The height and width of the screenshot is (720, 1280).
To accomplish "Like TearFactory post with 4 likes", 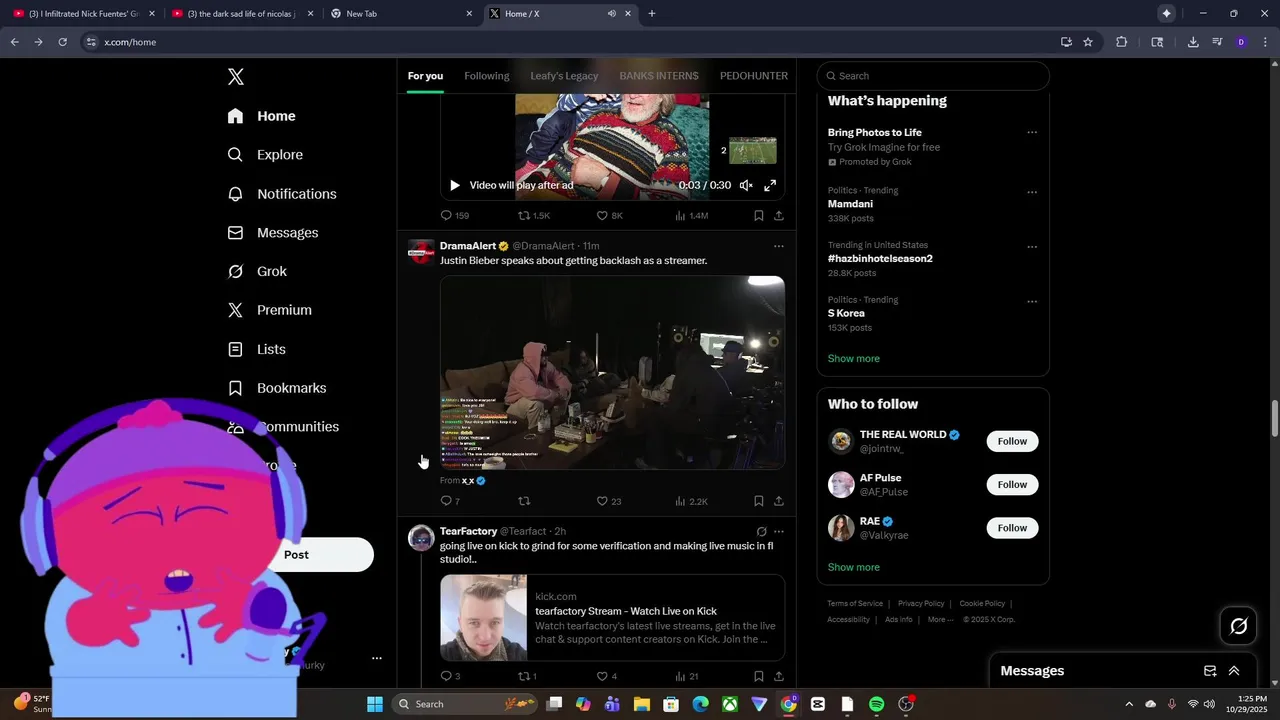I will click(602, 677).
